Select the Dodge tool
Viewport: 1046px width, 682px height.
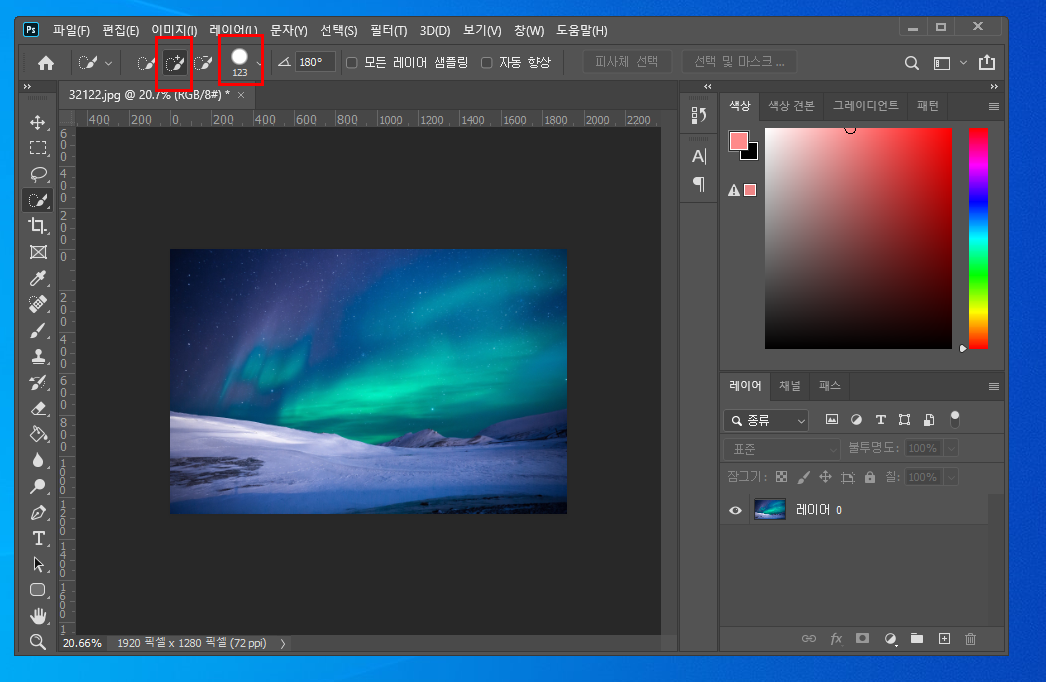click(38, 486)
